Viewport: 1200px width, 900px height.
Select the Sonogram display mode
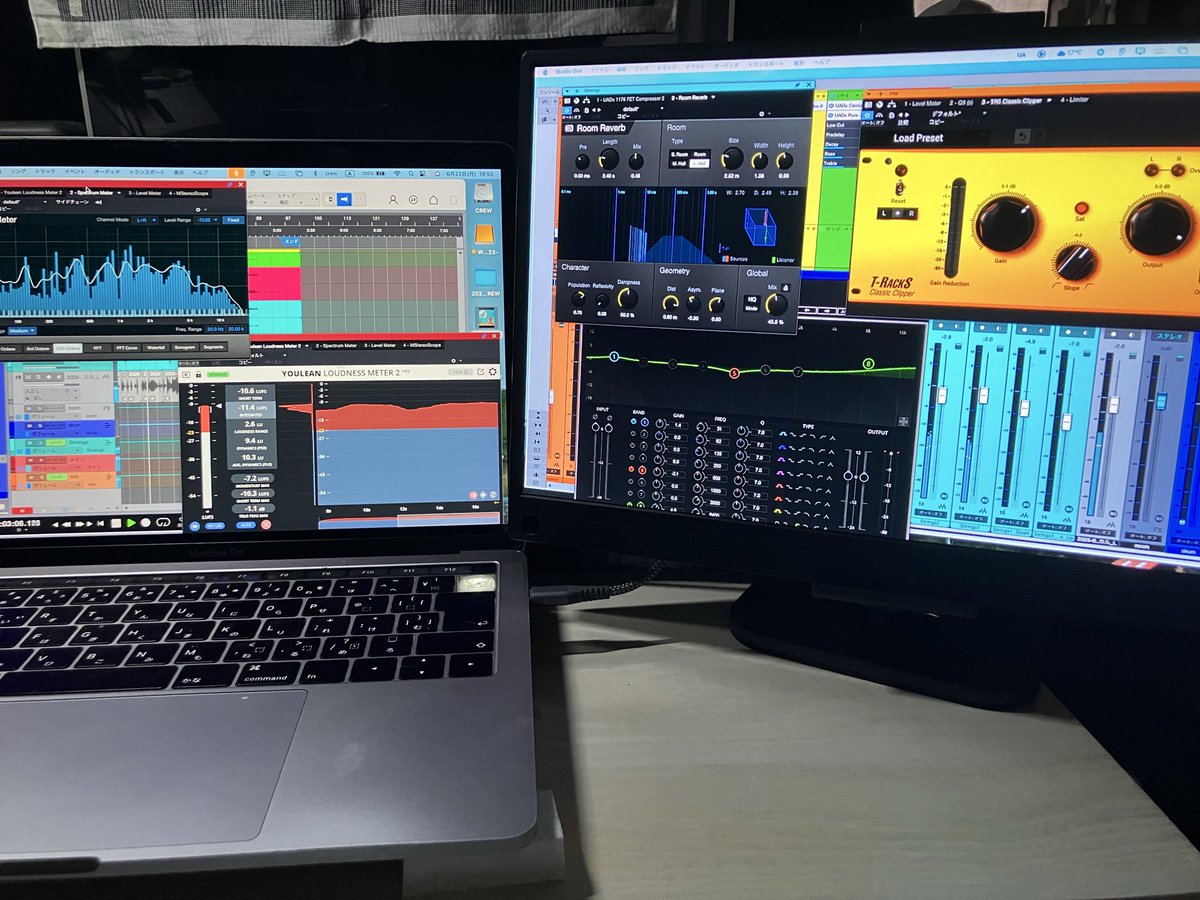[185, 348]
